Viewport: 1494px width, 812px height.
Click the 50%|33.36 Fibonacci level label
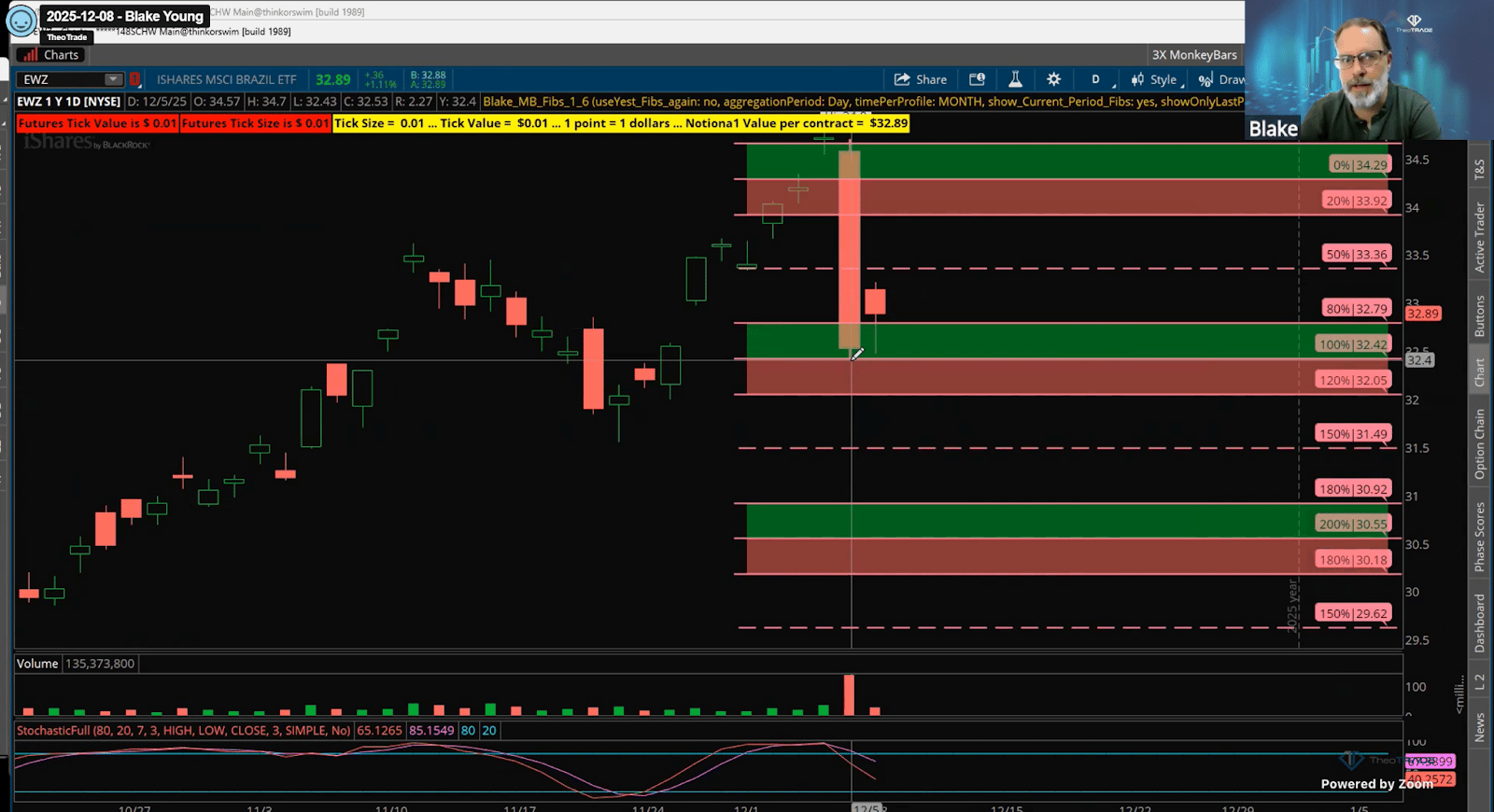(1357, 254)
